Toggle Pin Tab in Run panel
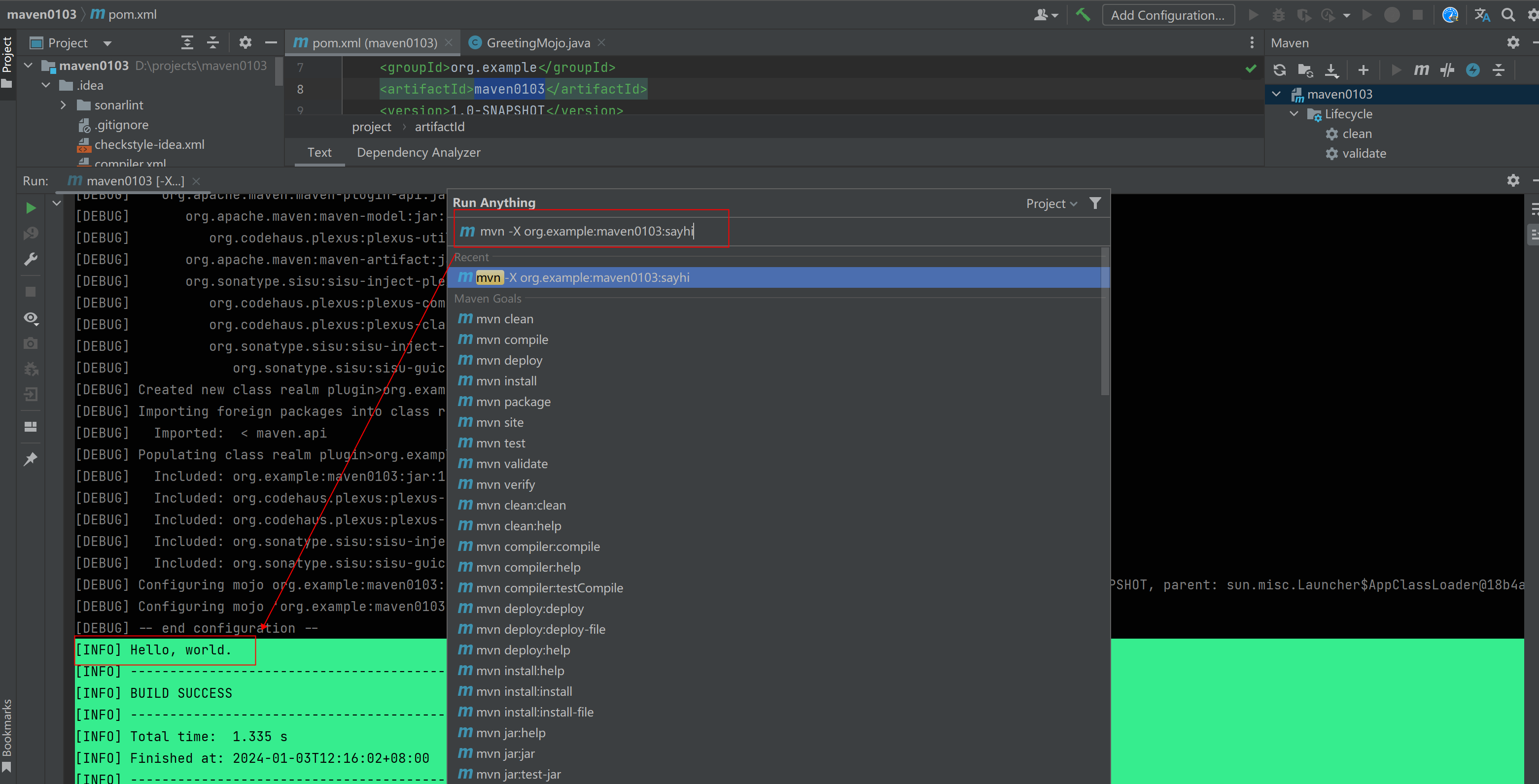The height and width of the screenshot is (784, 1539). tap(31, 459)
